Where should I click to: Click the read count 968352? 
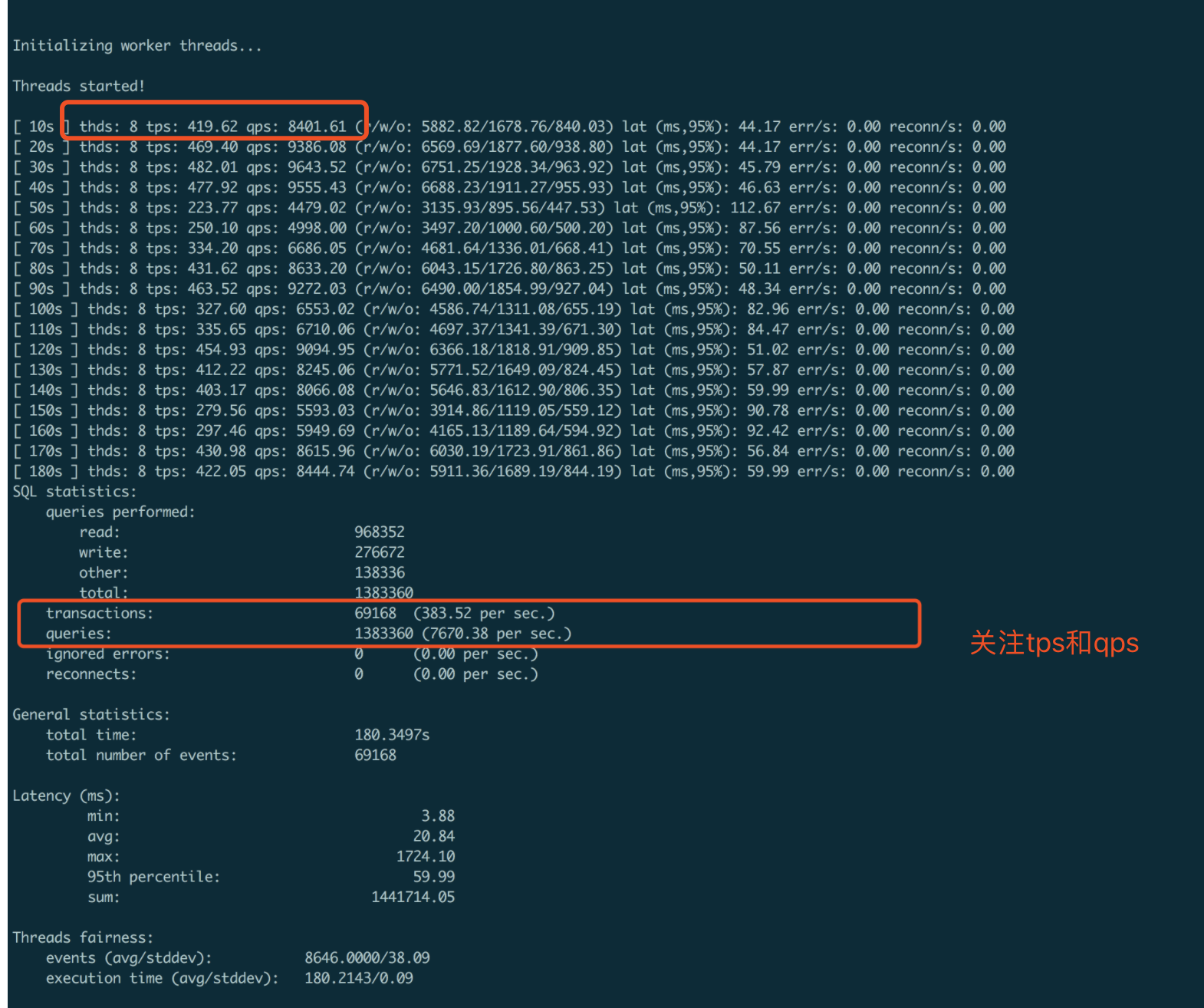click(x=379, y=532)
